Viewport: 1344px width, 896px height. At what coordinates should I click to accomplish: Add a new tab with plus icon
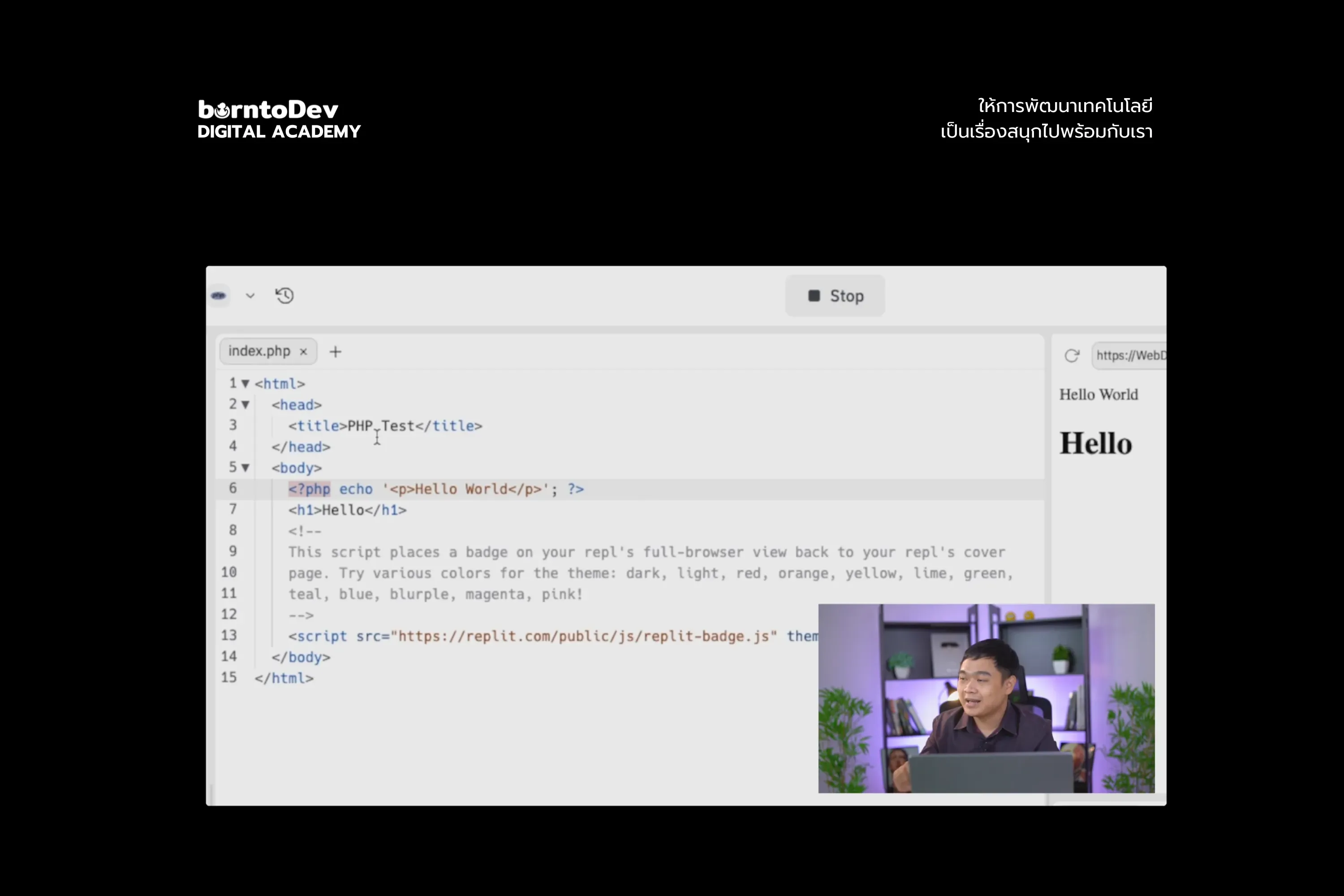click(x=336, y=352)
